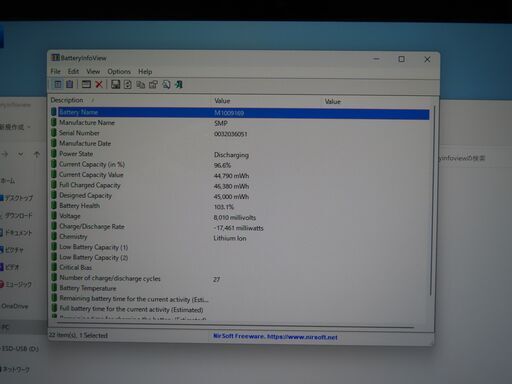Click the battery icon of the Battery Temperature row
512x384 pixels.
click(54, 288)
